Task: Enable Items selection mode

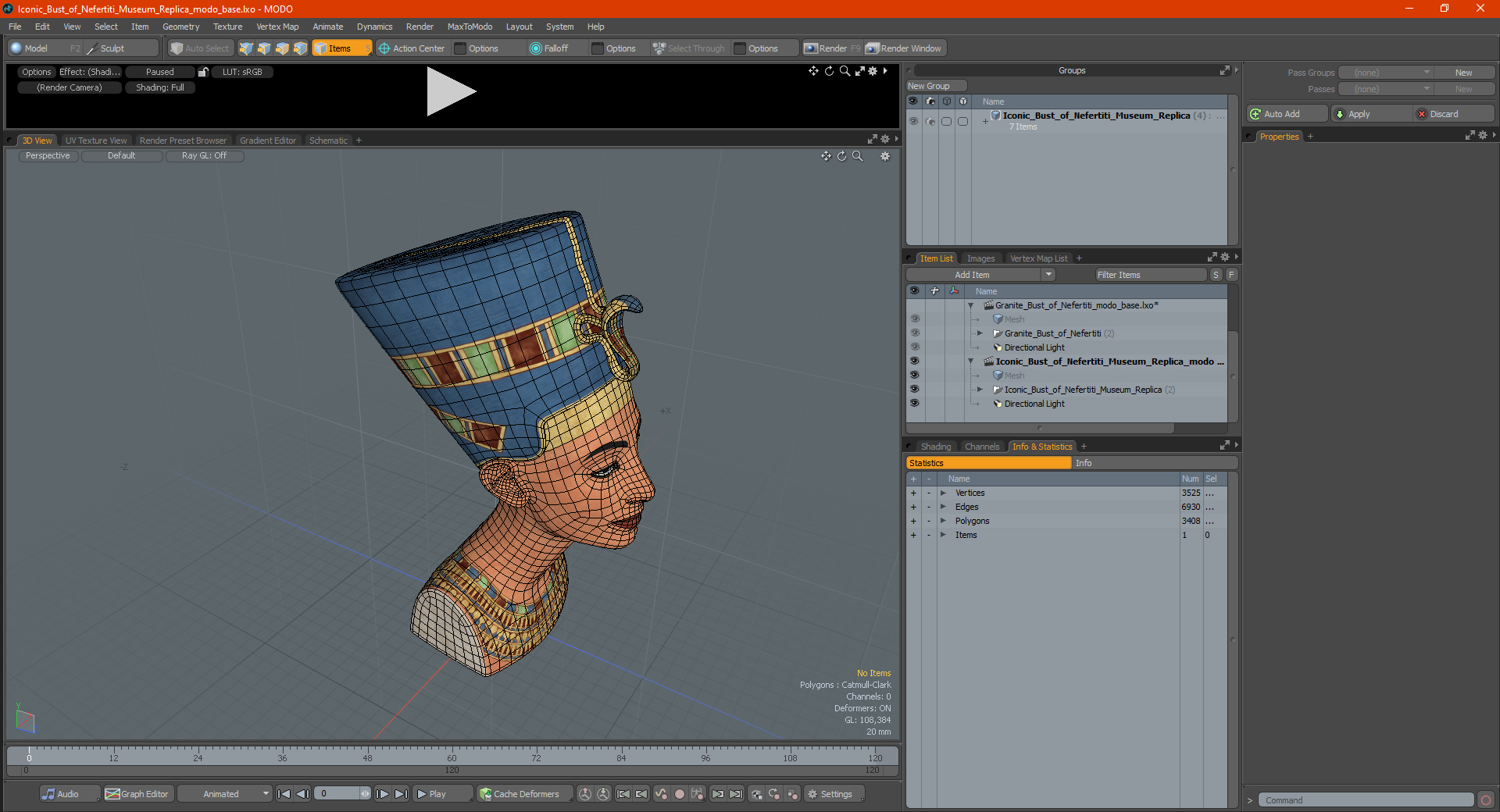Action: click(x=341, y=48)
